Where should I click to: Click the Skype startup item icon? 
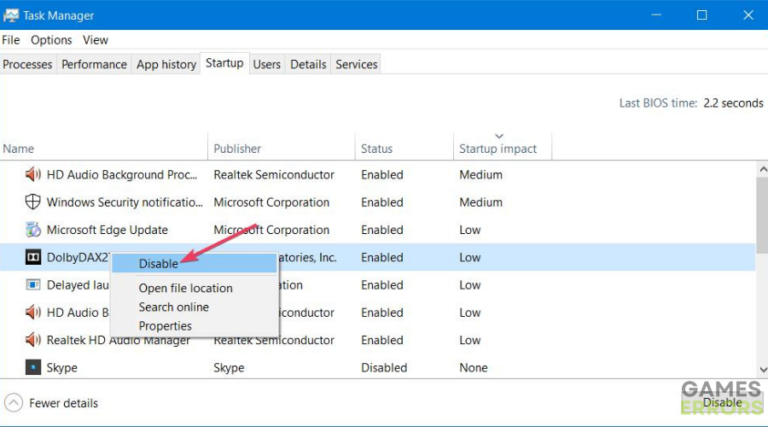(32, 368)
